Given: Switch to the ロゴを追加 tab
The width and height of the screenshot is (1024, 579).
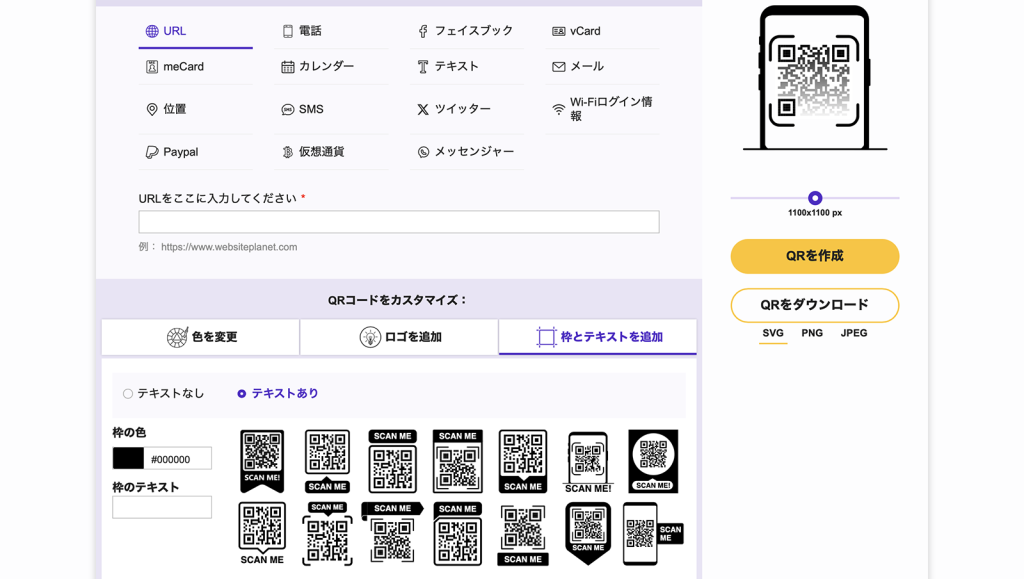Looking at the screenshot, I should pyautogui.click(x=399, y=337).
